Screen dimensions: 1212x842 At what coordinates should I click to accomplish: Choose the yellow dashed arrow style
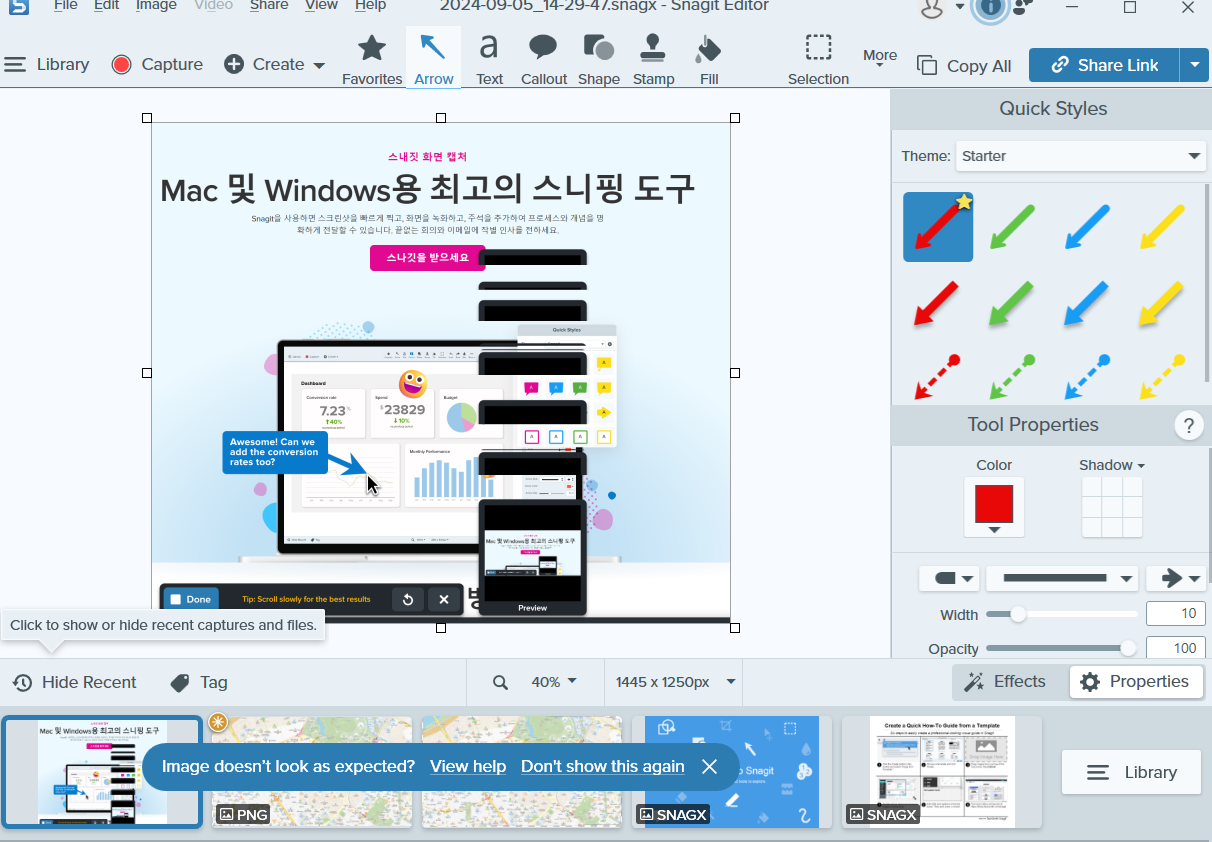point(1162,377)
